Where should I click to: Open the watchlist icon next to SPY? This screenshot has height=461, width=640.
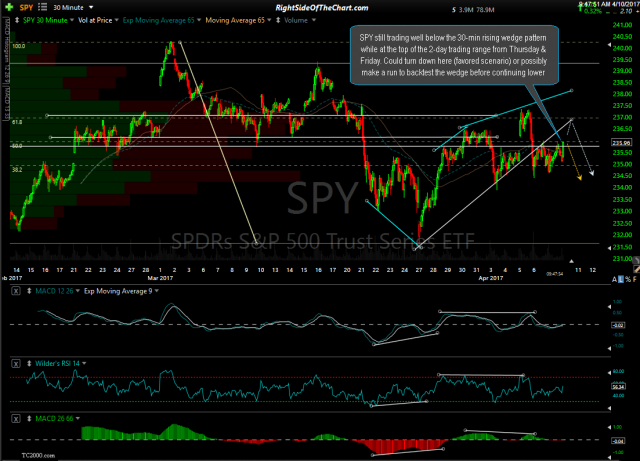click(42, 7)
